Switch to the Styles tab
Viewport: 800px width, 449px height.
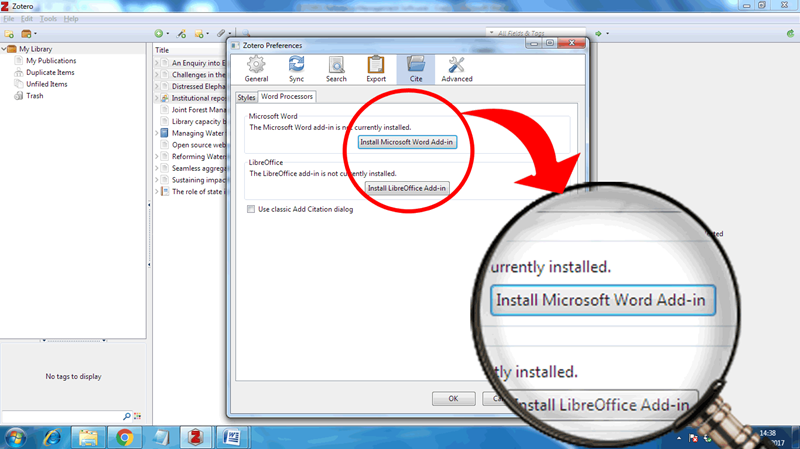[246, 97]
